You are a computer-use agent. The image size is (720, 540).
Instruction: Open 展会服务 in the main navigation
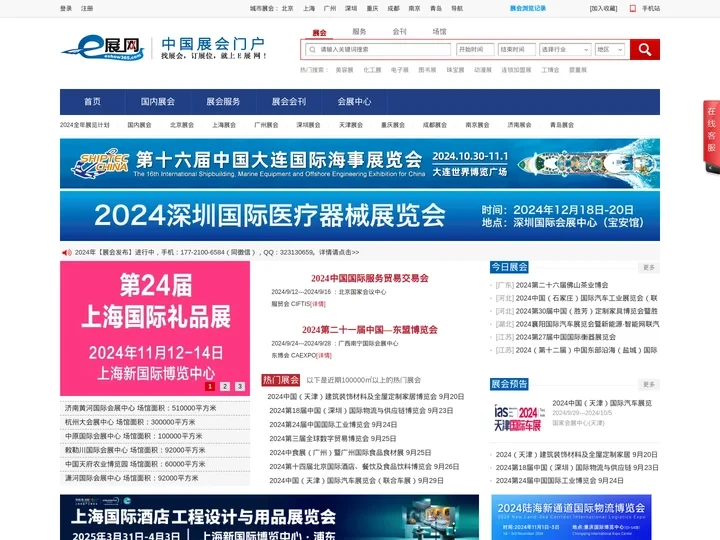point(223,101)
